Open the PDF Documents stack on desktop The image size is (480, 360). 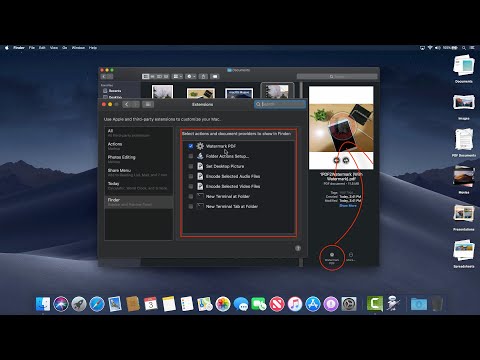click(464, 143)
